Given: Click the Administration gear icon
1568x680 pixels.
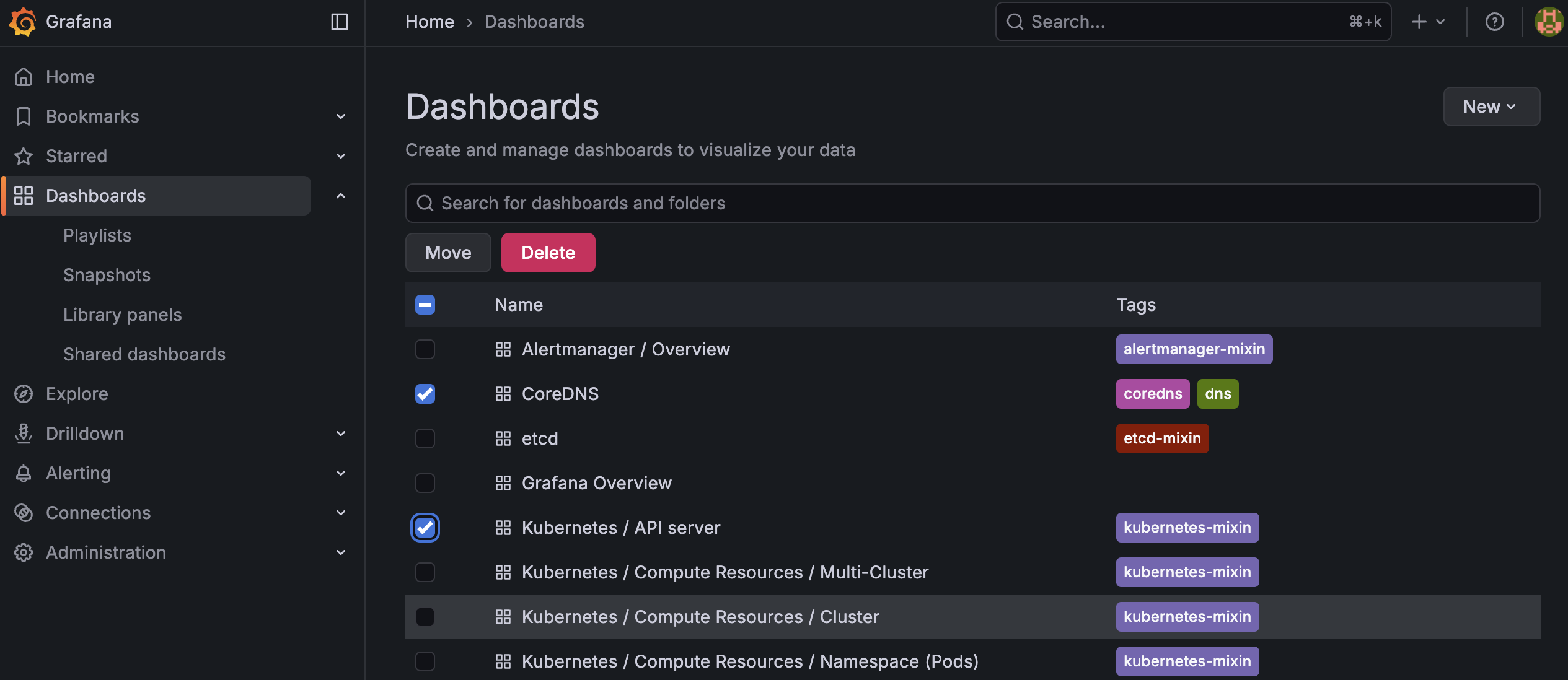Looking at the screenshot, I should click(24, 552).
